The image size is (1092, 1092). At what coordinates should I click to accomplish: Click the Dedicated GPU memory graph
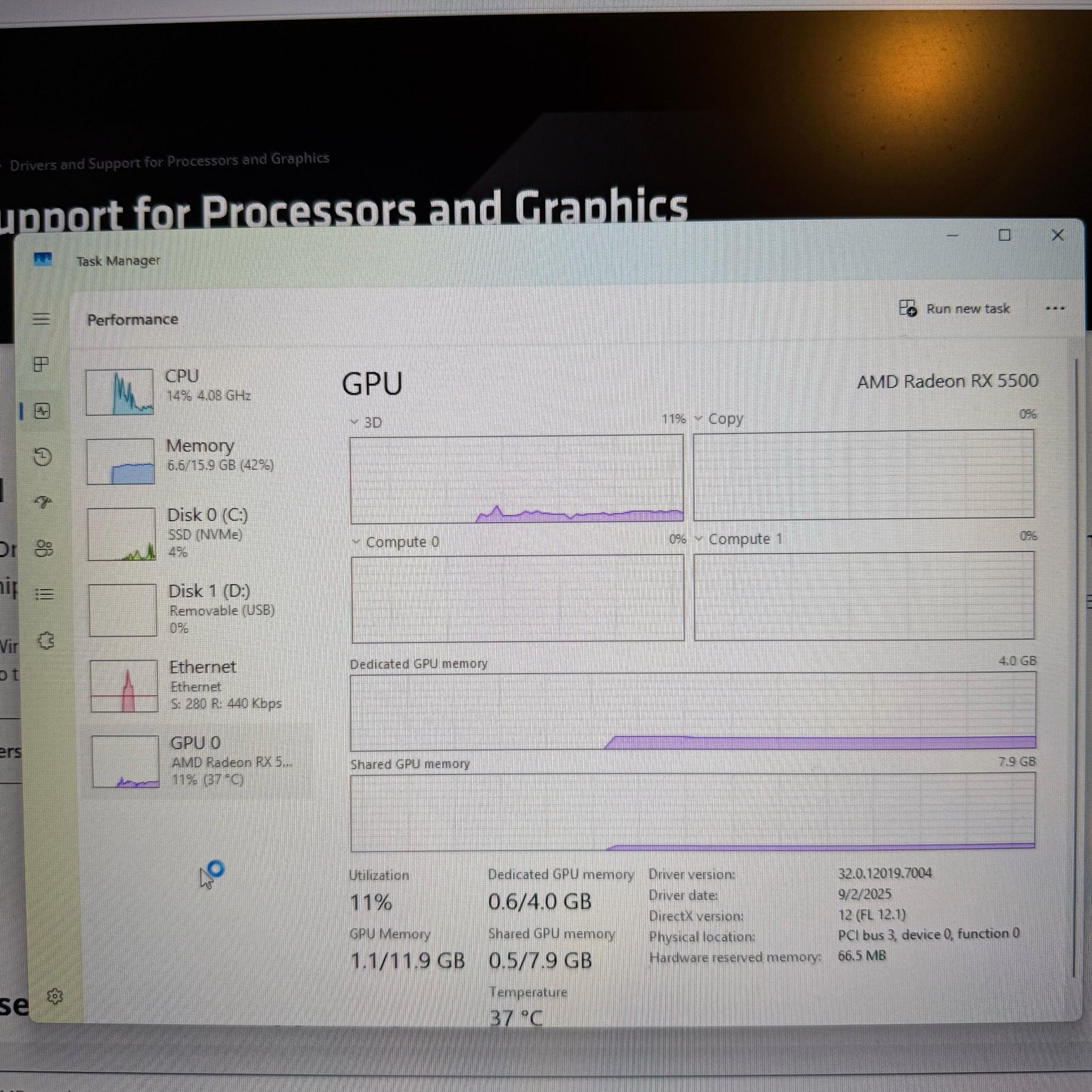coord(693,711)
